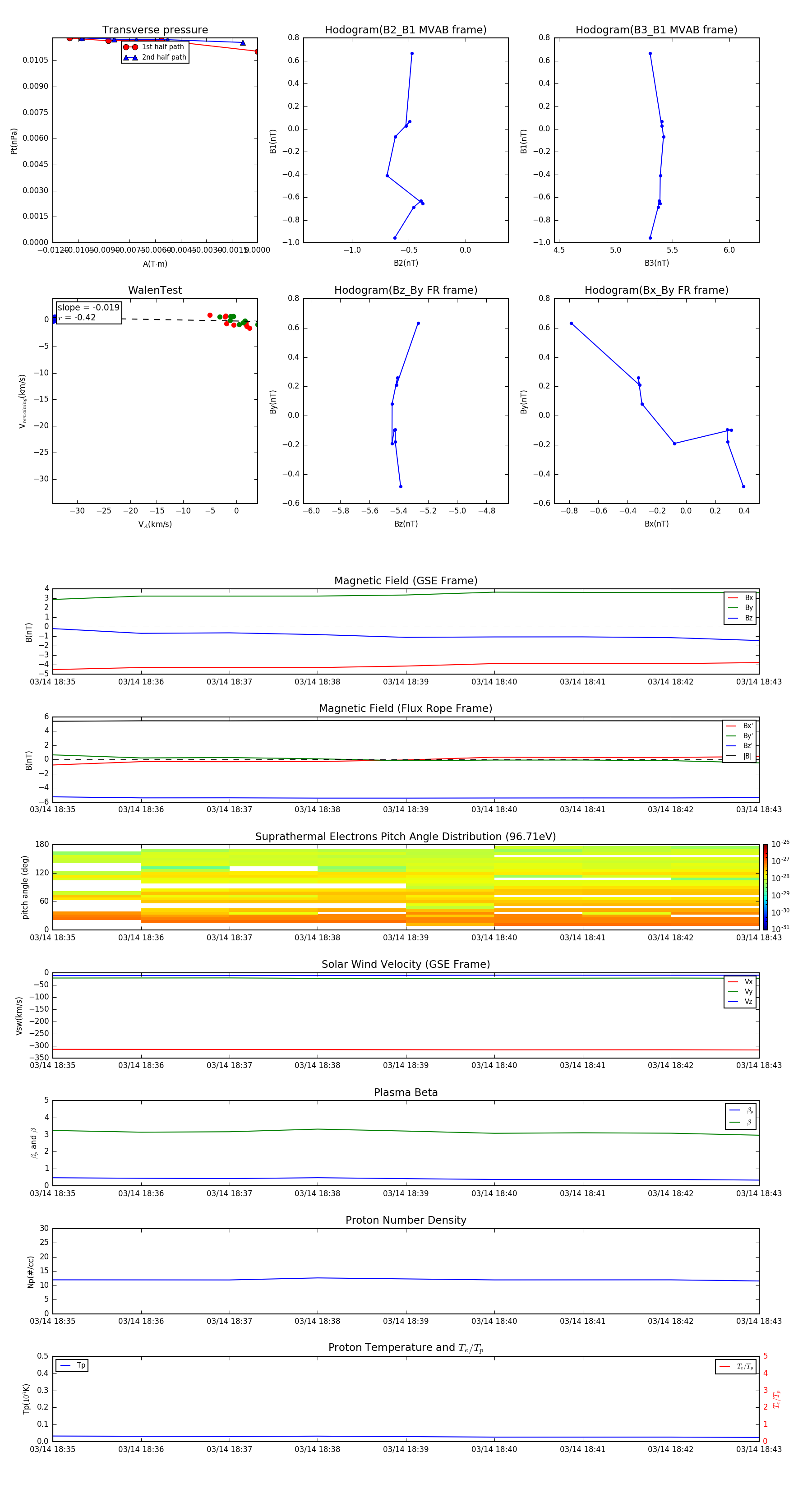Click the "Hodogram(Bx_By FR frame)" title

656,290
